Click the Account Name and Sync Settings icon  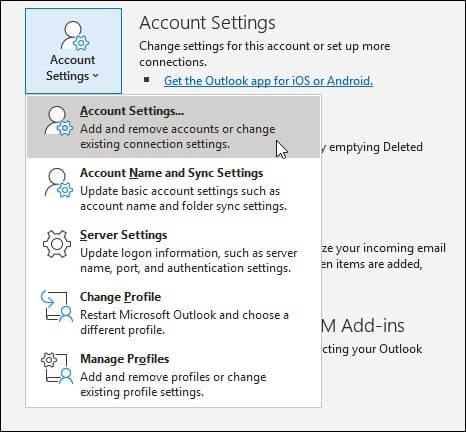pyautogui.click(x=59, y=183)
